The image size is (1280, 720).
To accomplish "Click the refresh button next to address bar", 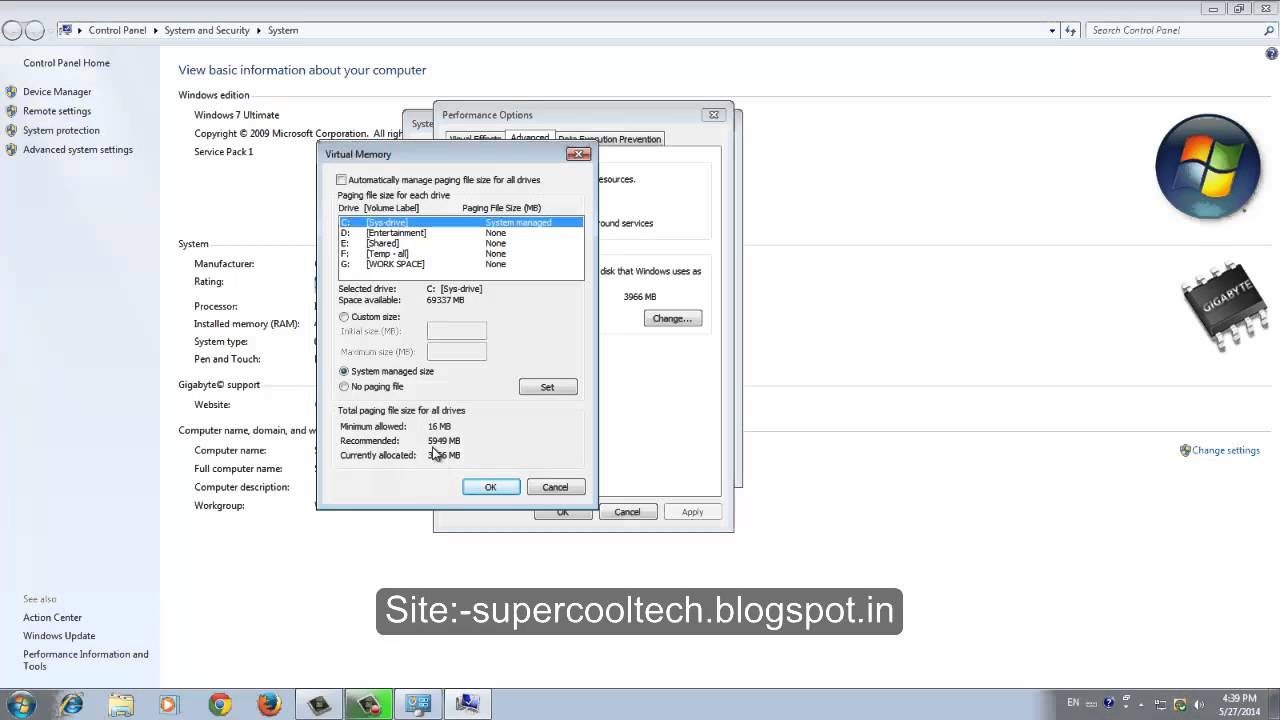I will (x=1070, y=30).
